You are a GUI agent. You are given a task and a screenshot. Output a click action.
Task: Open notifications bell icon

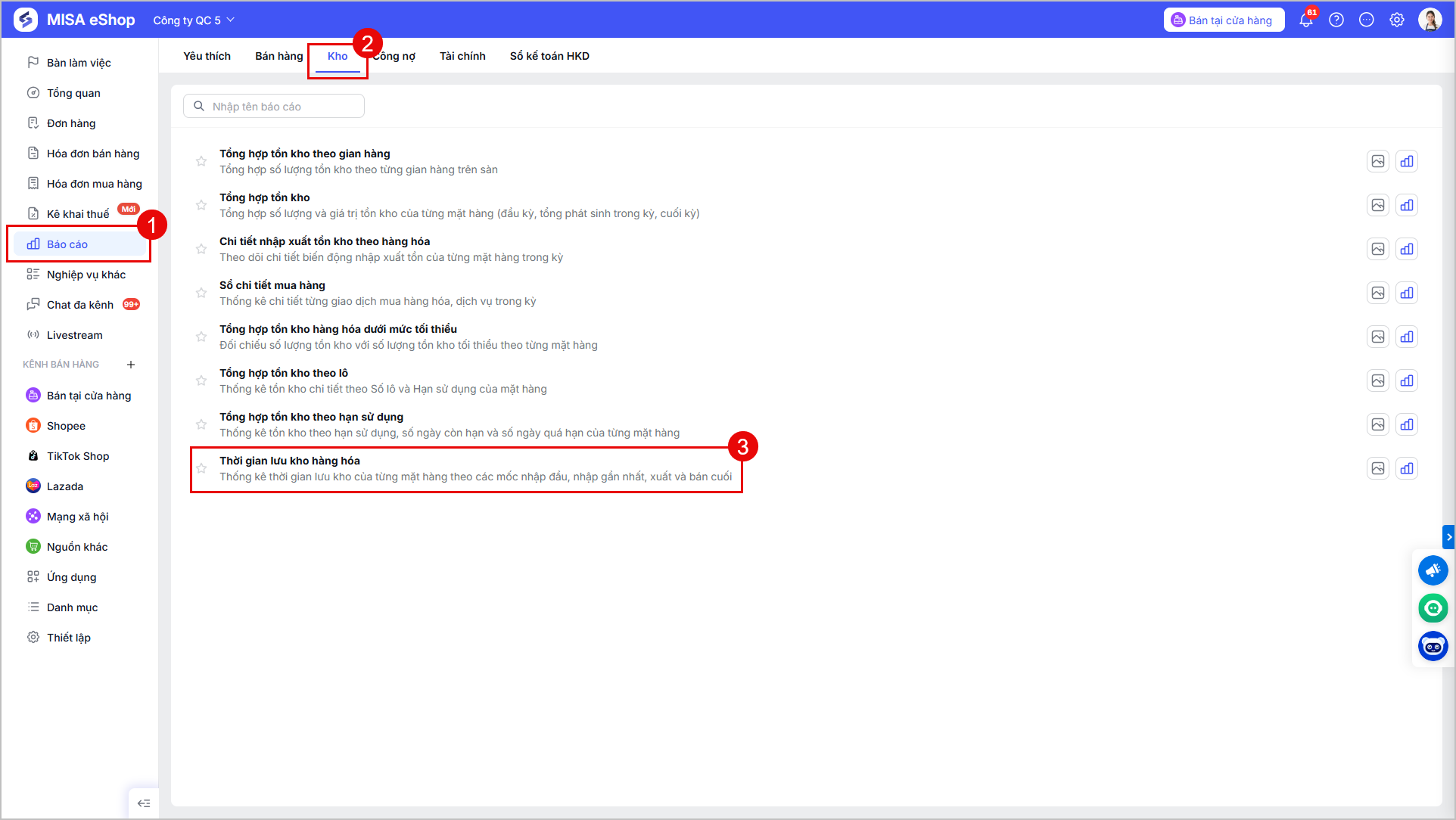(1306, 20)
